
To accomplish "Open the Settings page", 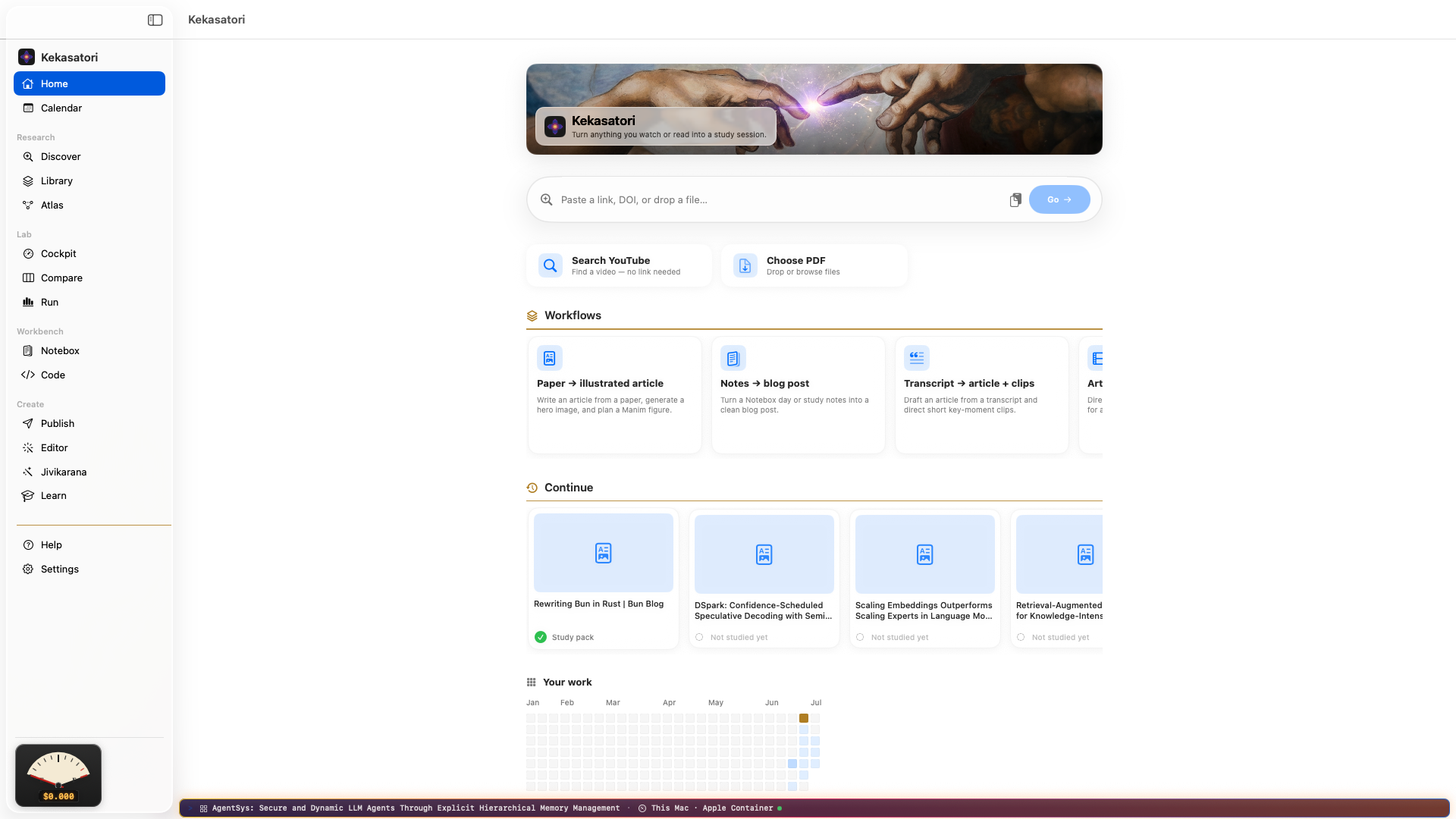I will click(89, 569).
